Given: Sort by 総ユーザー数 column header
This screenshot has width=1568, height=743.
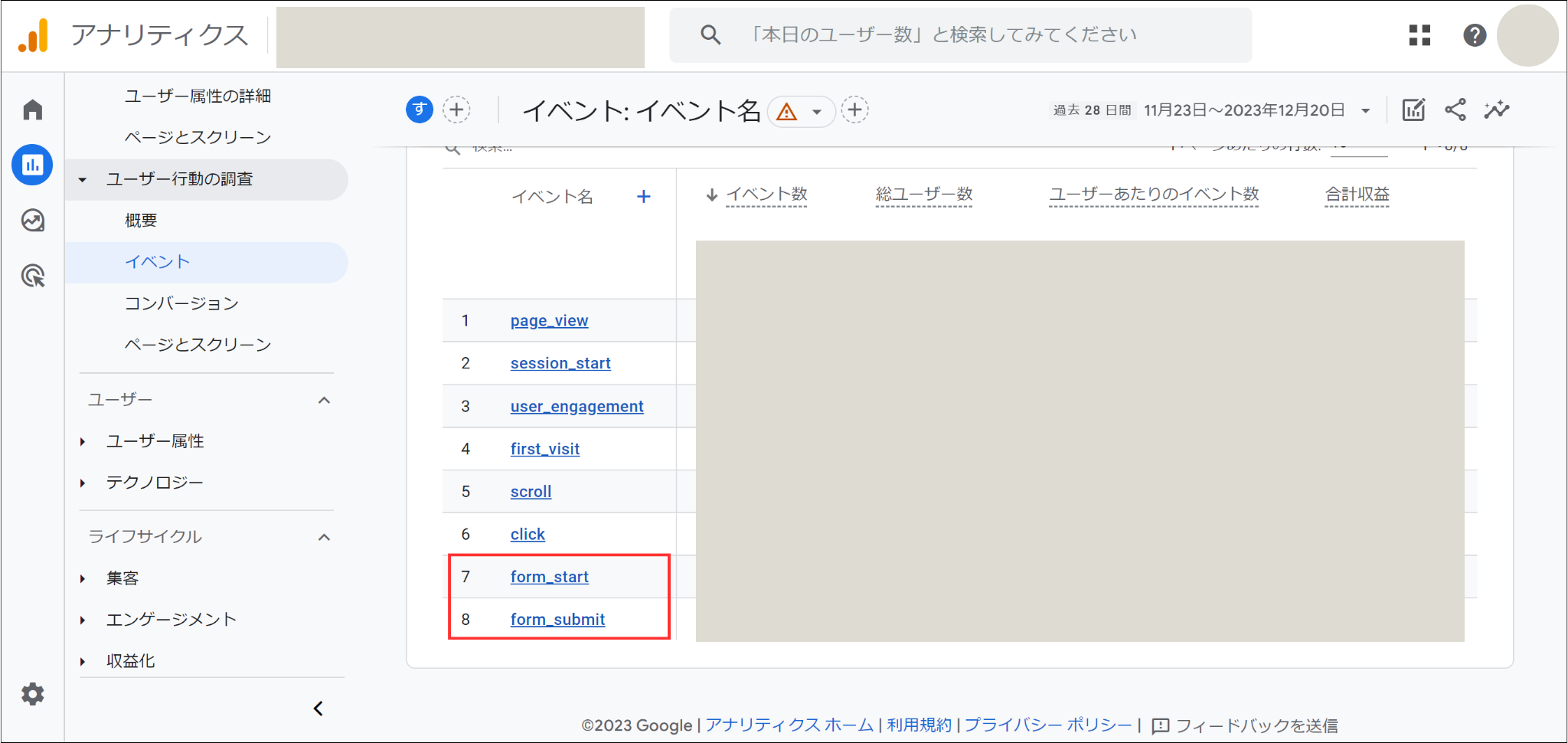Looking at the screenshot, I should [x=924, y=195].
